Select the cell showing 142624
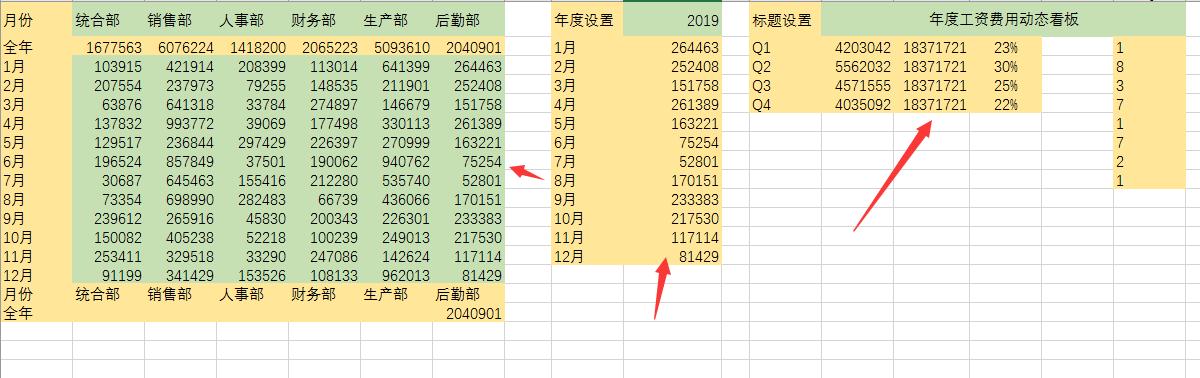 (x=397, y=256)
